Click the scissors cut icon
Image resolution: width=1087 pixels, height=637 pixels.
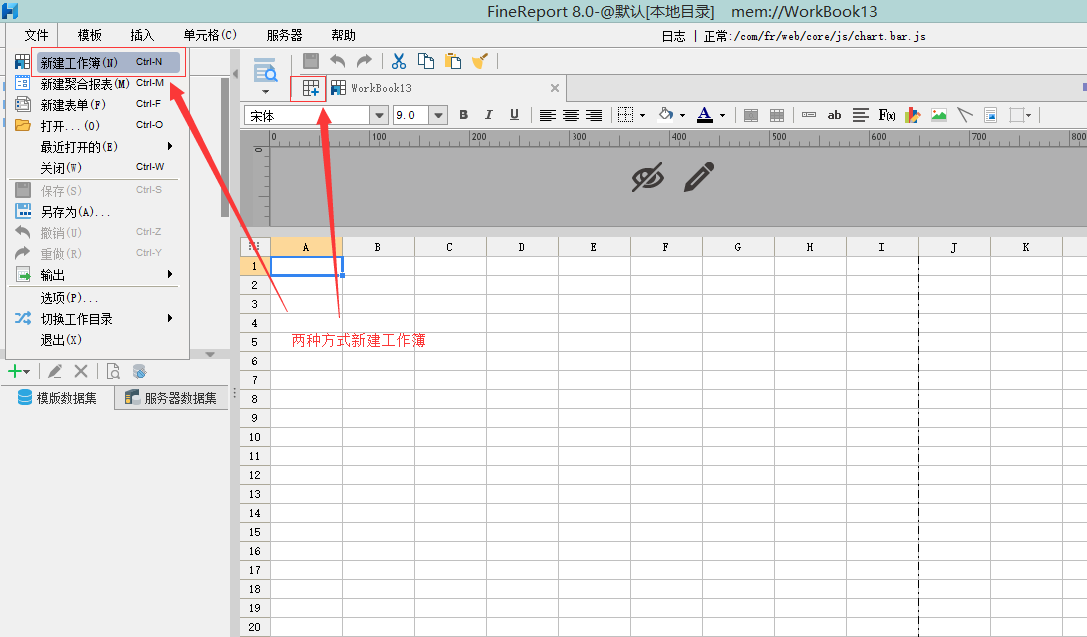(x=399, y=61)
